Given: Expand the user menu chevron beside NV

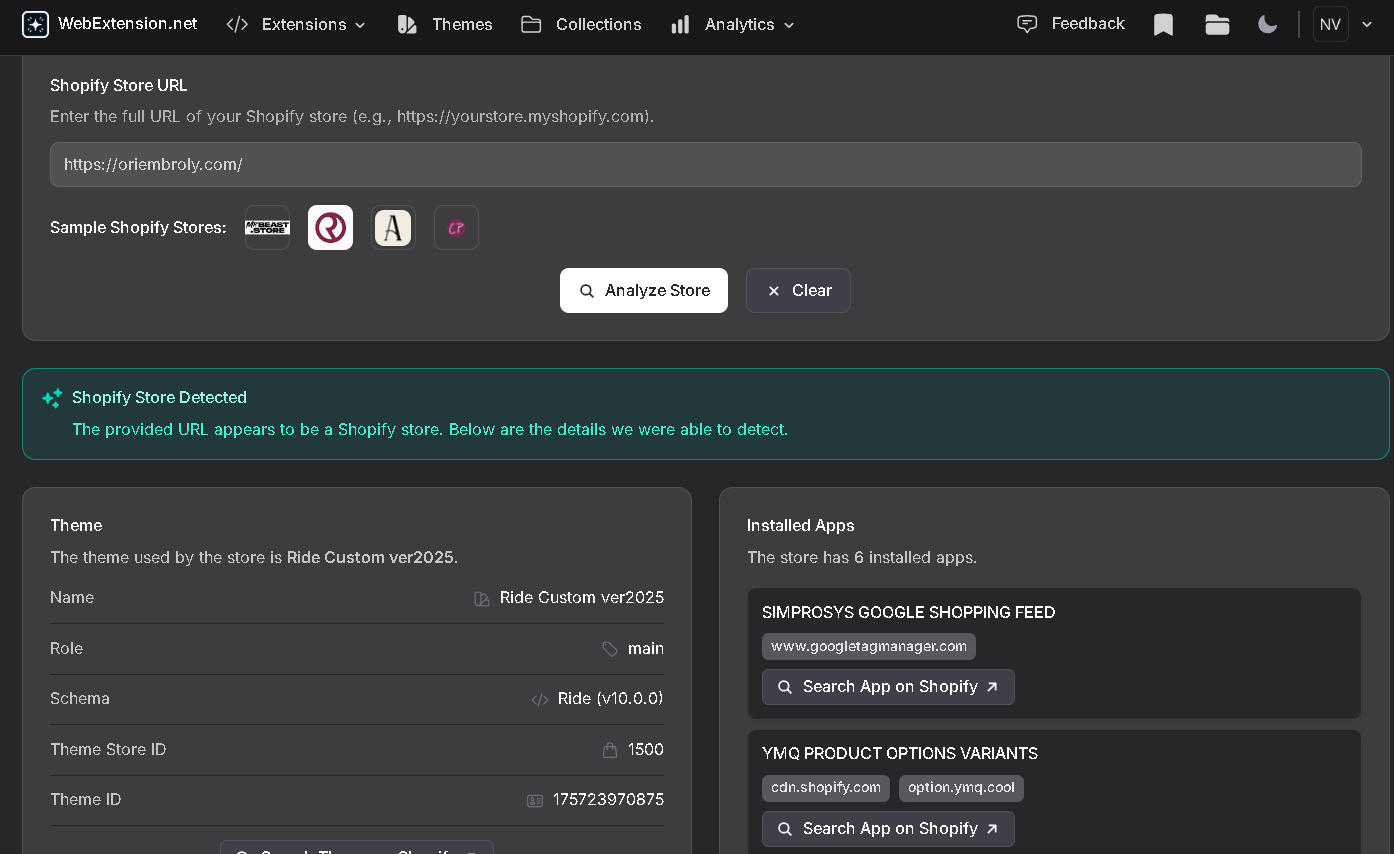Looking at the screenshot, I should [x=1367, y=24].
